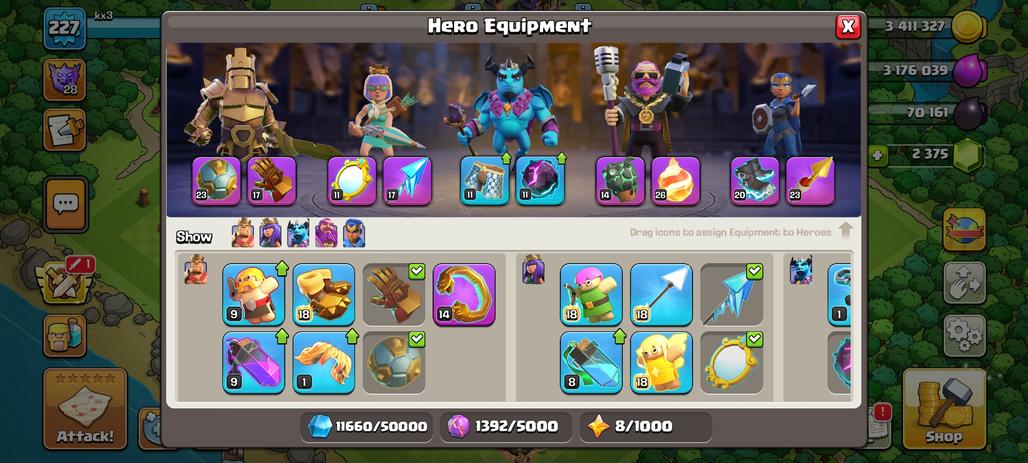Viewport: 1028px width, 463px height.
Task: Select the Earthquake Boots equipment icon
Action: pos(323,294)
